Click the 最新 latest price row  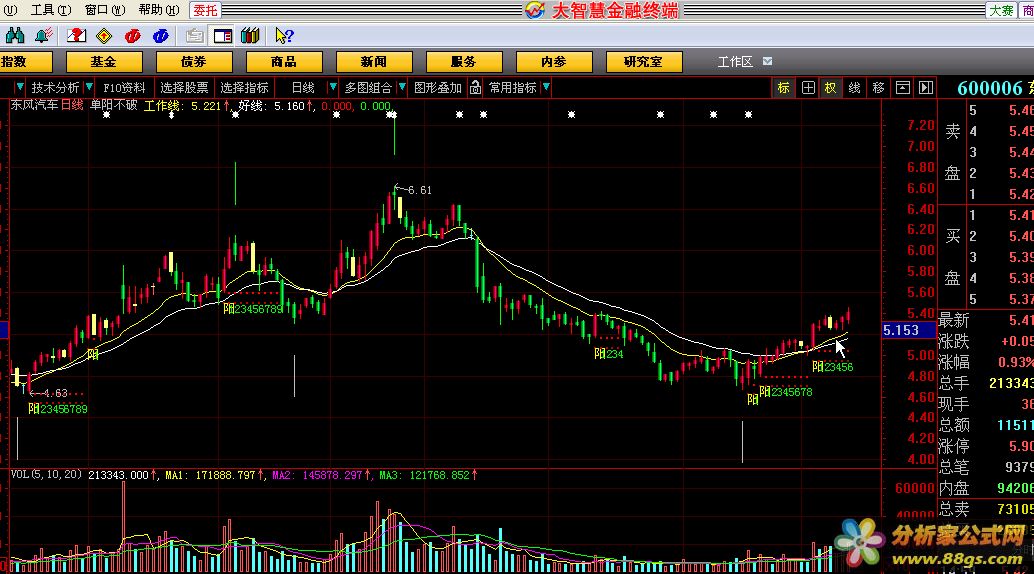(x=986, y=320)
